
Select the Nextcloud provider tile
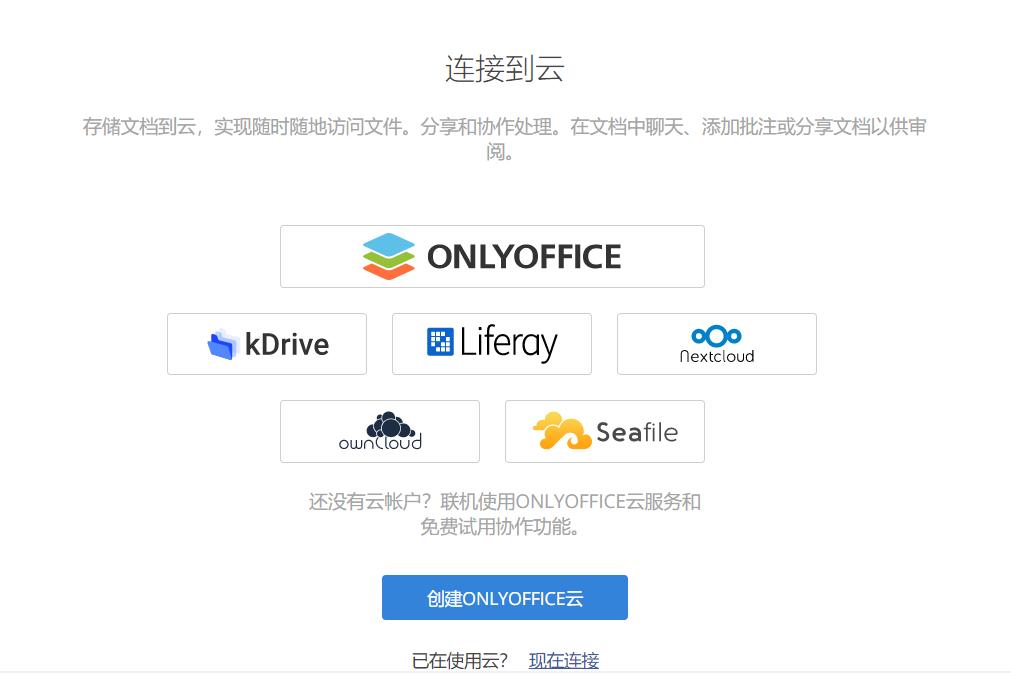tap(716, 344)
